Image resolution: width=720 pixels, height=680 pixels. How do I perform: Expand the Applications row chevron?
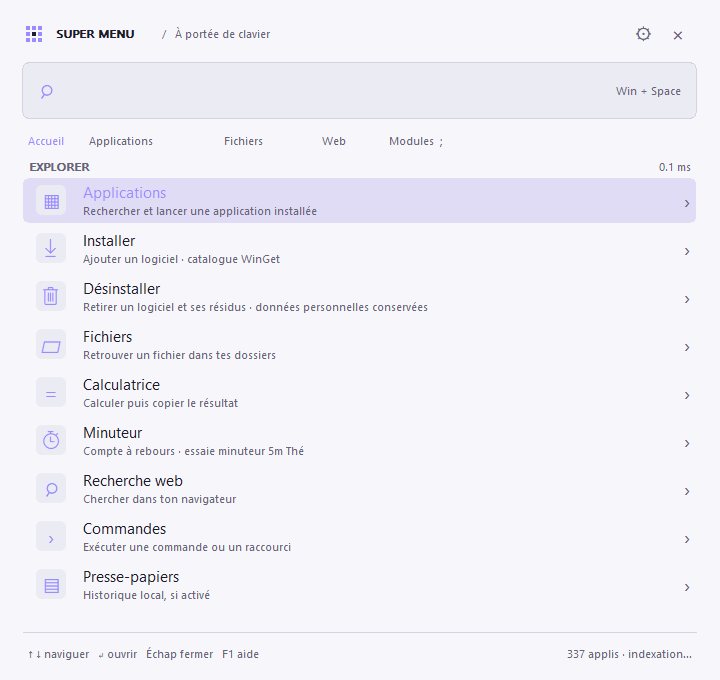(686, 203)
